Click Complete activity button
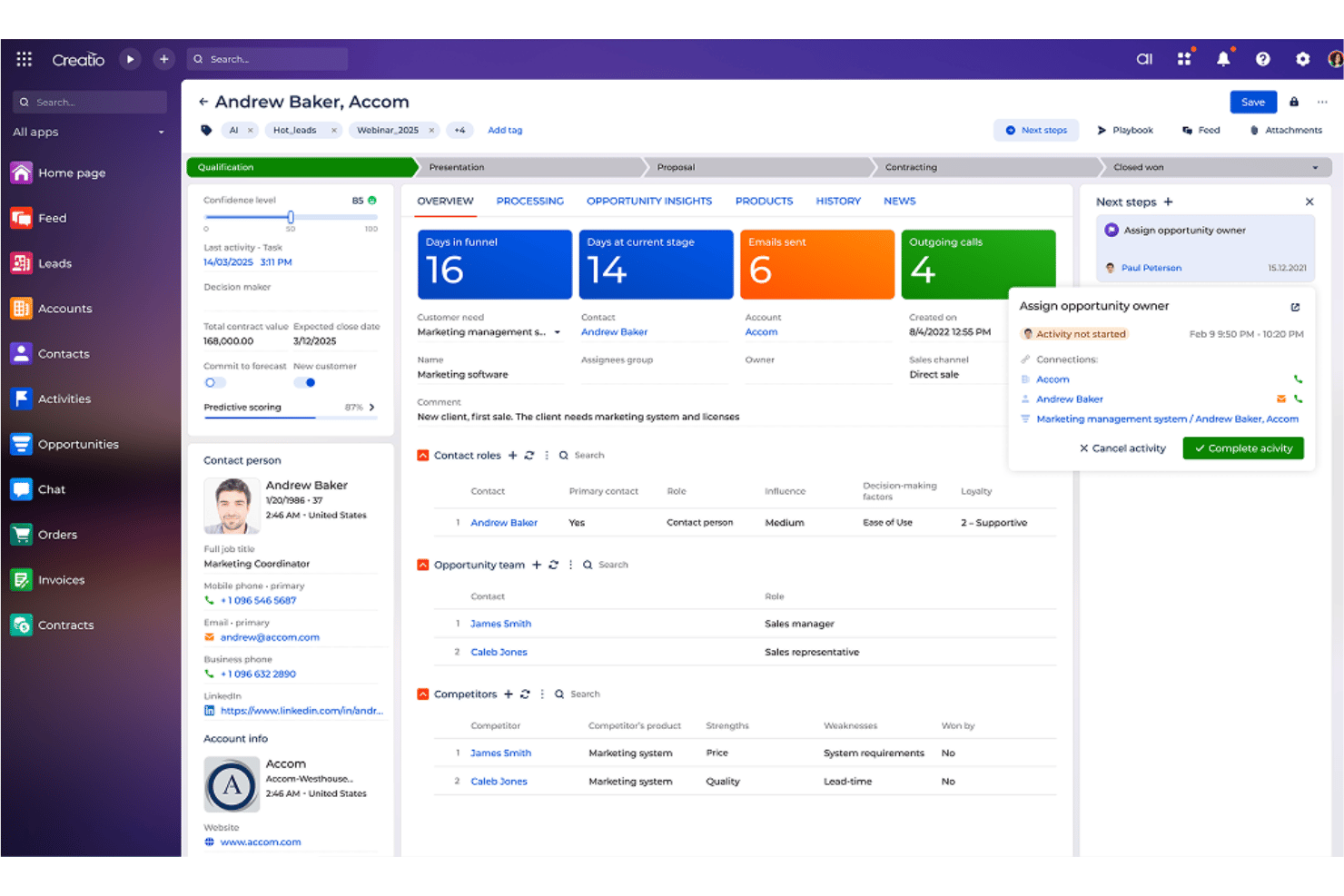This screenshot has height=896, width=1344. (x=1242, y=448)
